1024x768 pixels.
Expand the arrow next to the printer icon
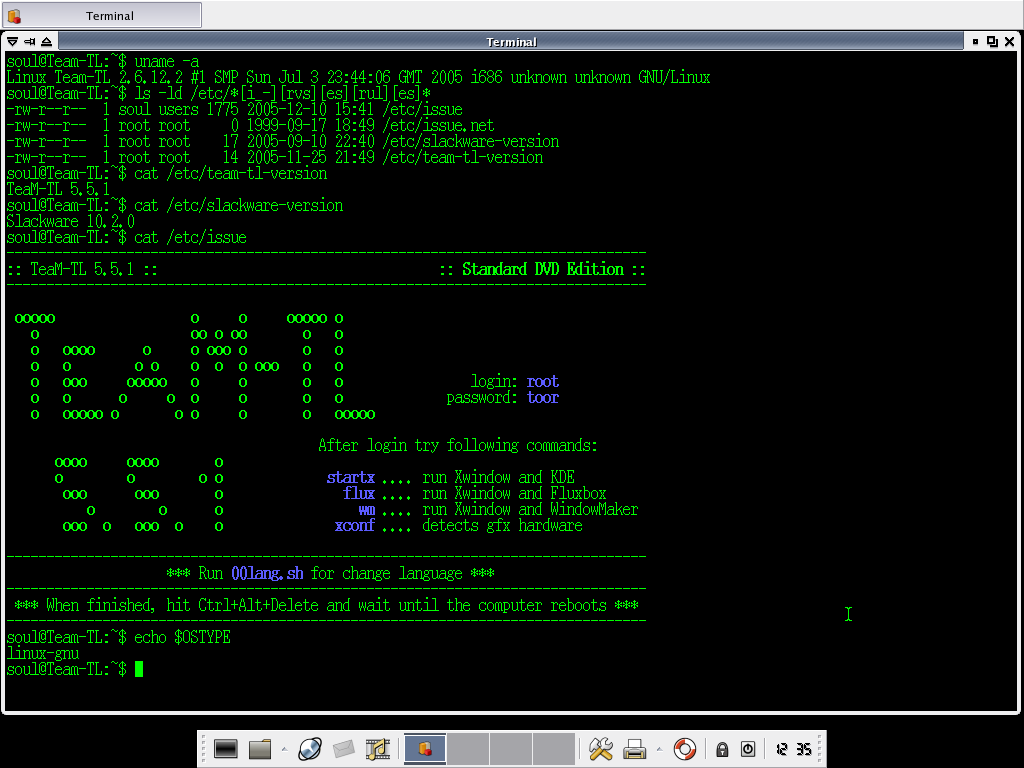click(x=659, y=749)
